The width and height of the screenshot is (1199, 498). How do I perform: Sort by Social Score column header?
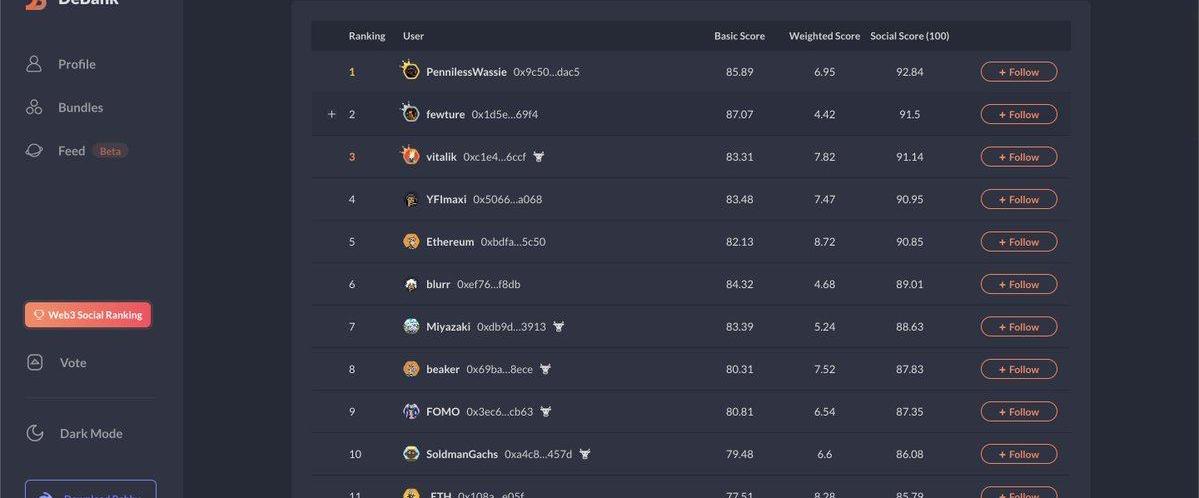tap(909, 36)
